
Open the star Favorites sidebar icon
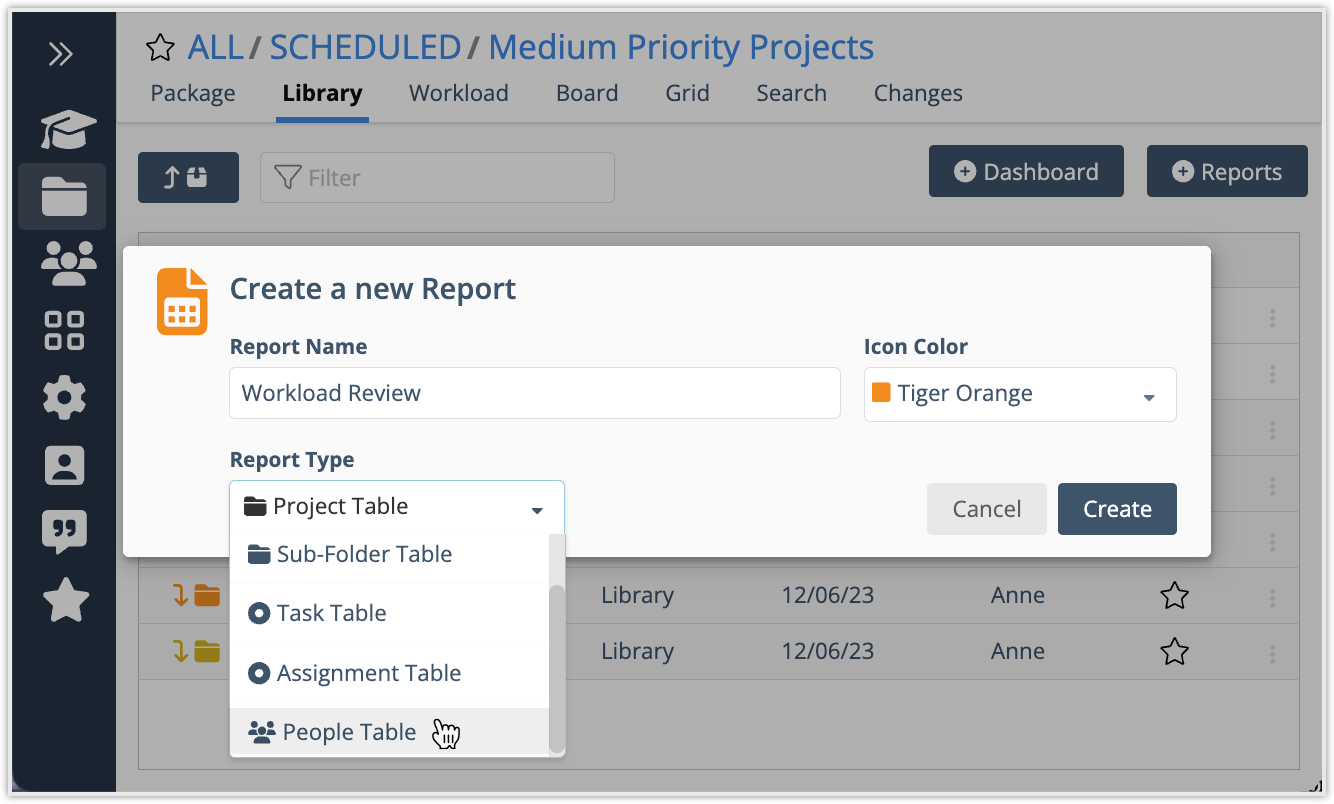click(66, 600)
